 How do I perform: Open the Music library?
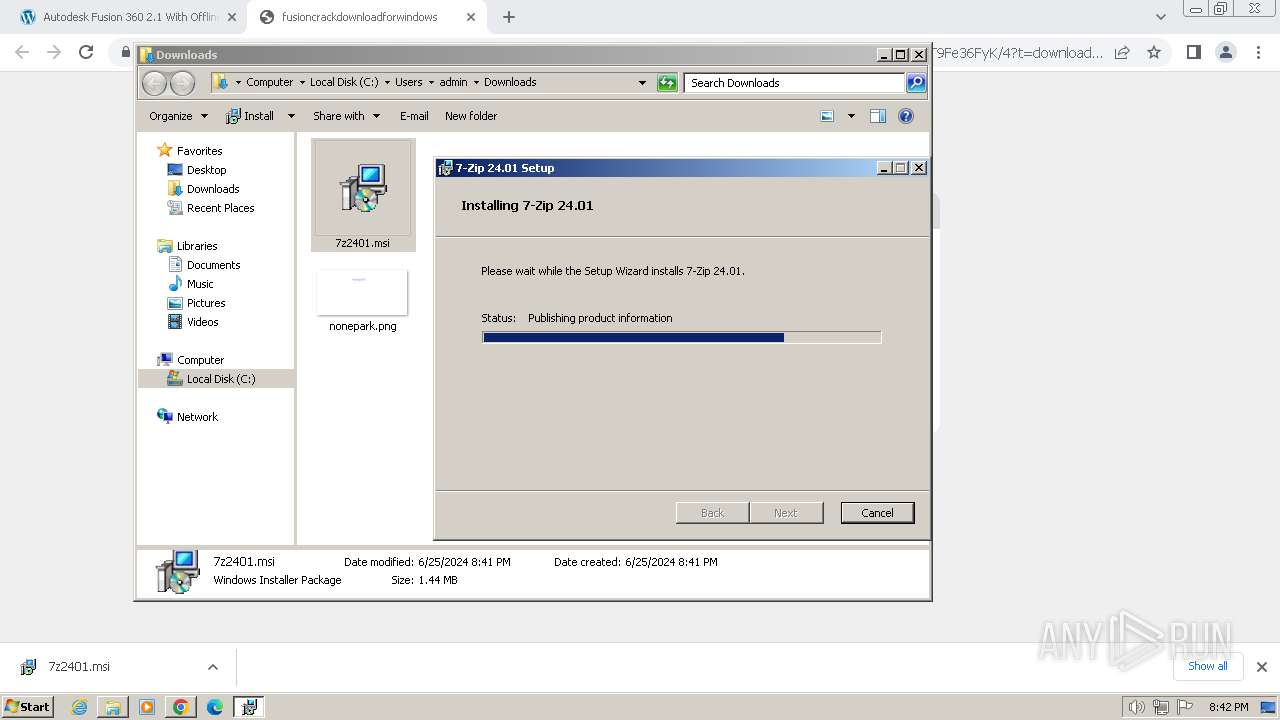point(200,284)
